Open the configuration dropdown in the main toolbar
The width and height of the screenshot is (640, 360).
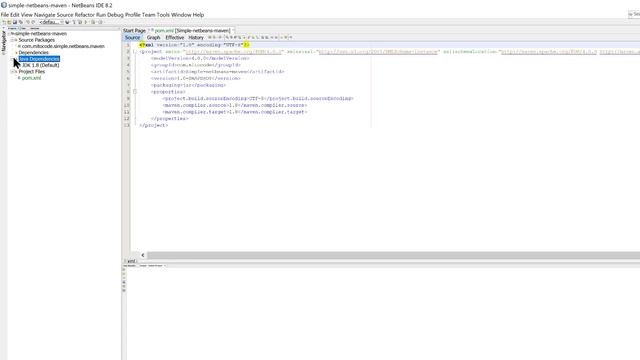[51, 22]
